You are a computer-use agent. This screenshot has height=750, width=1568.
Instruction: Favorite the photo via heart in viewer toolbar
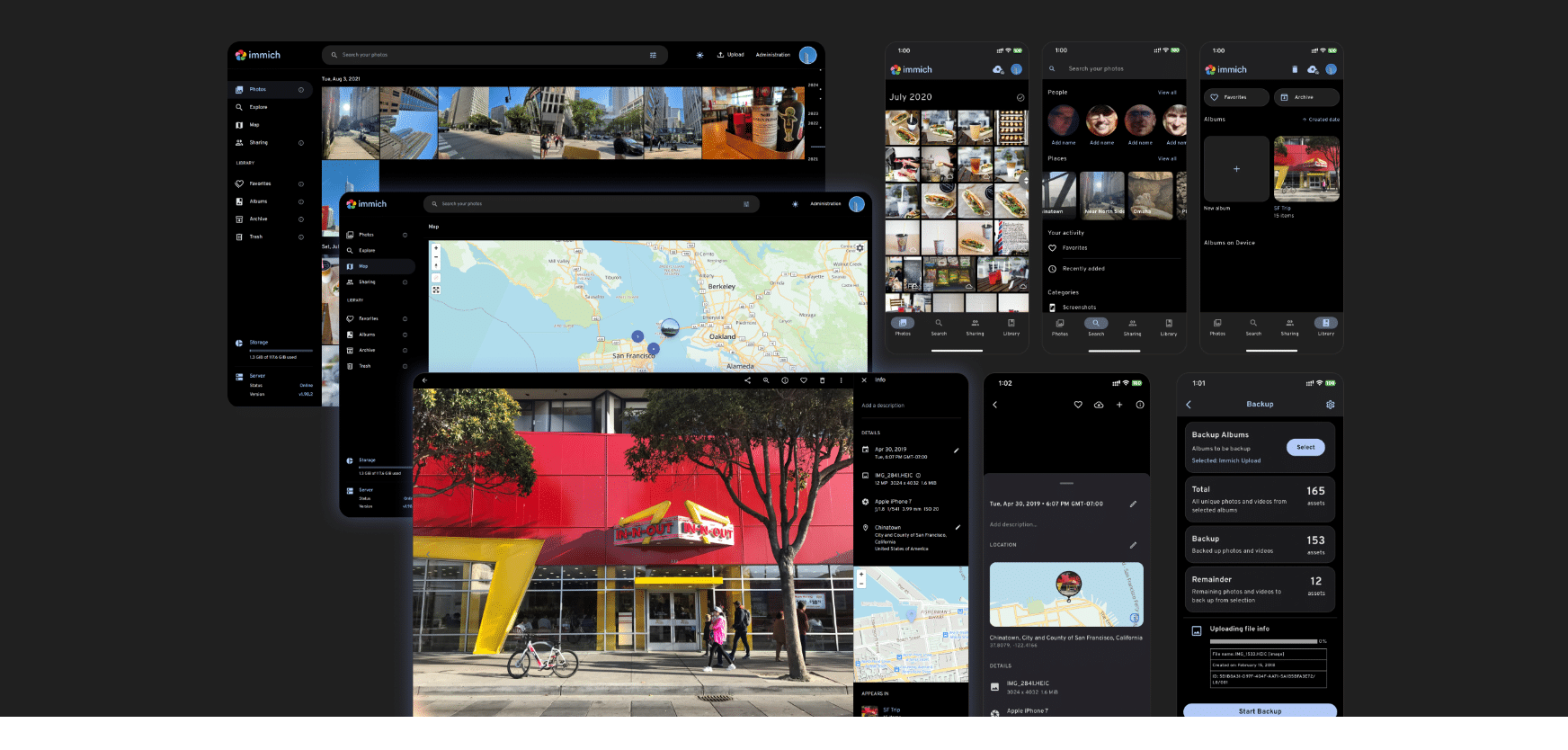point(804,380)
